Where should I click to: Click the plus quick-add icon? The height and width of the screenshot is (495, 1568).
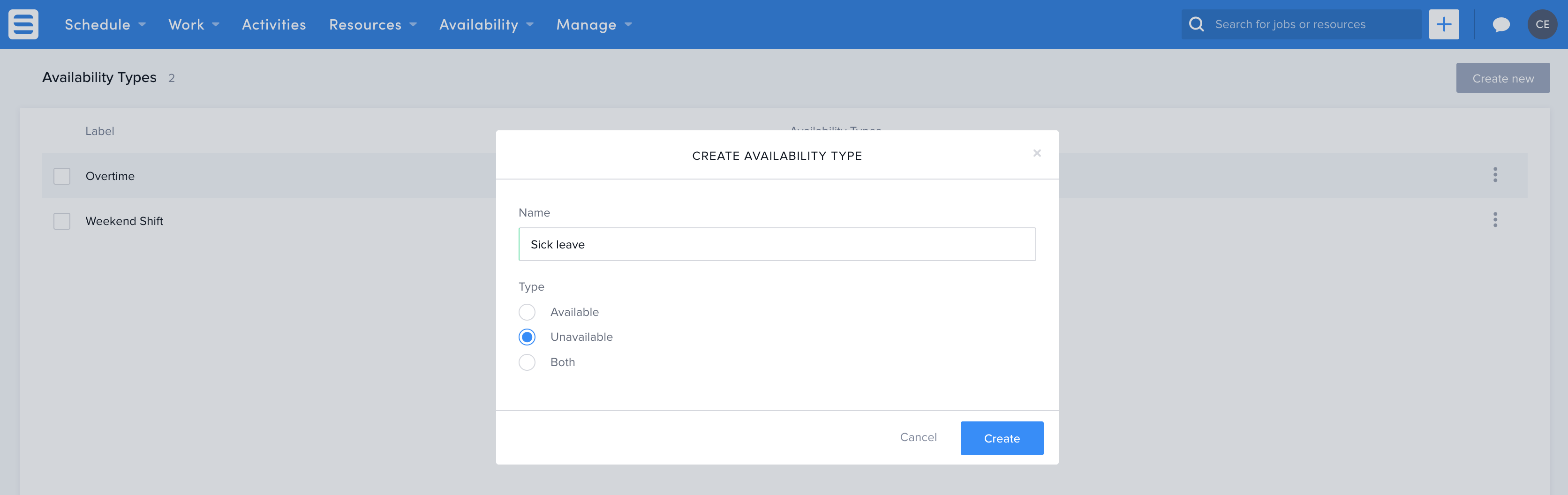[1443, 24]
